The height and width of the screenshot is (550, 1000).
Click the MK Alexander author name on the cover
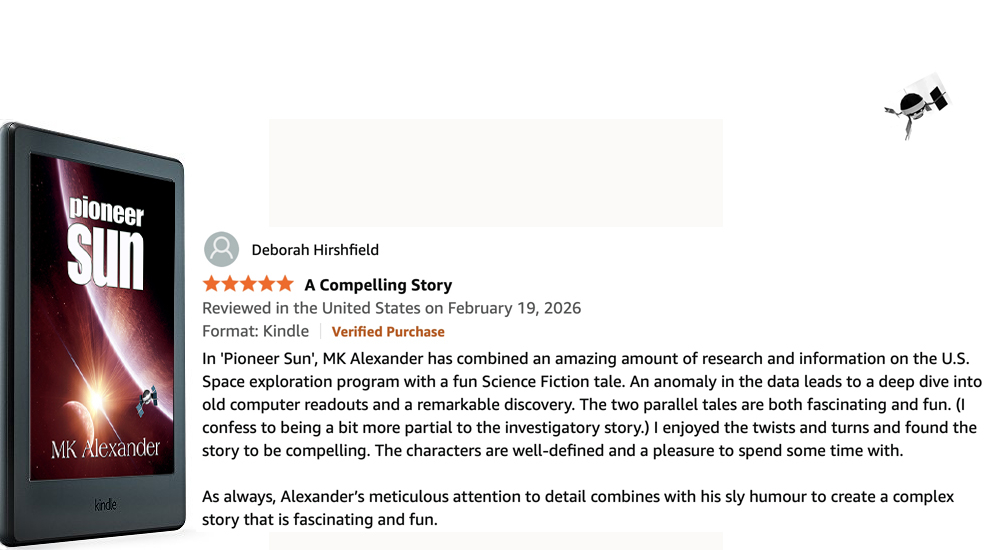pos(105,448)
